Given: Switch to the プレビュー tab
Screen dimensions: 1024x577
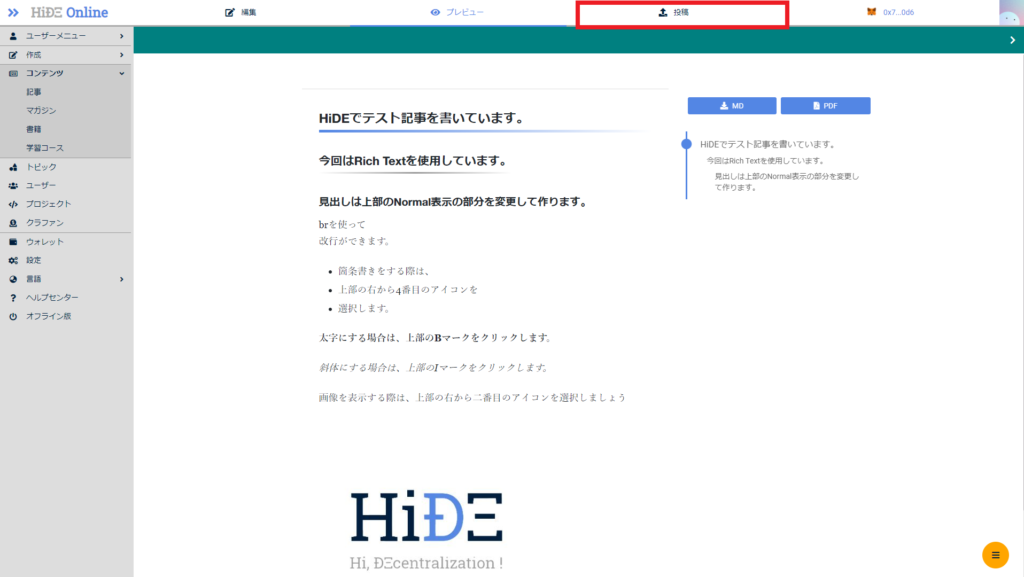Looking at the screenshot, I should click(457, 12).
